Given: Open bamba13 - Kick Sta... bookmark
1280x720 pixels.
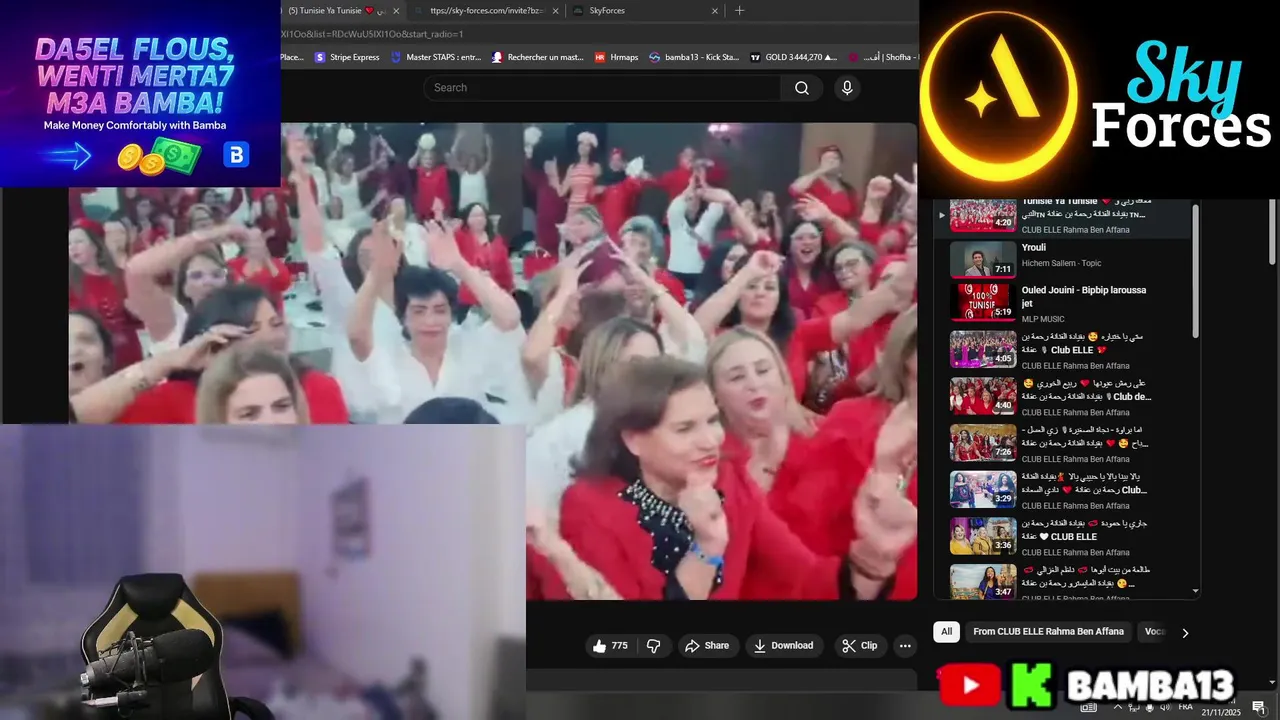Looking at the screenshot, I should tap(695, 57).
